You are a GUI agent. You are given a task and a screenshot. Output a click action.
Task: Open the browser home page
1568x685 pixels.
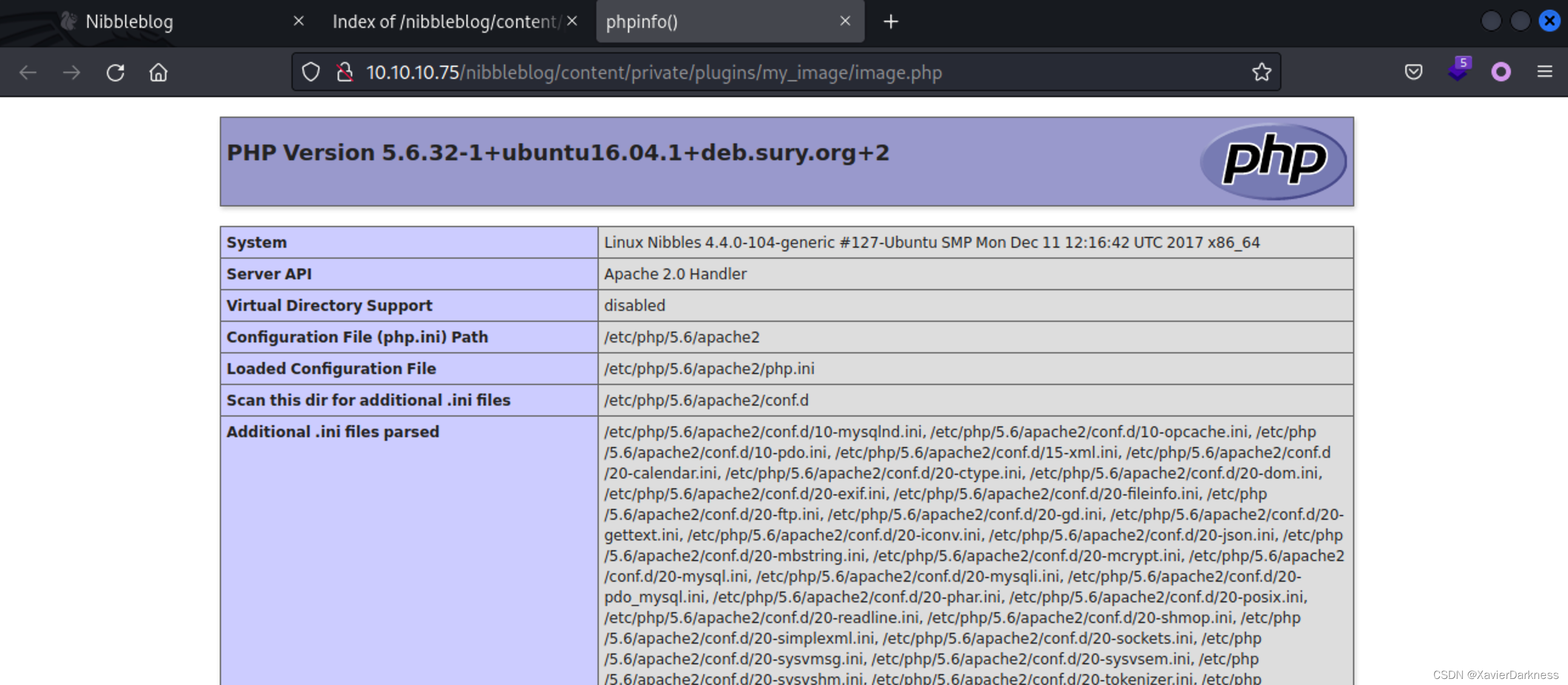pos(159,72)
